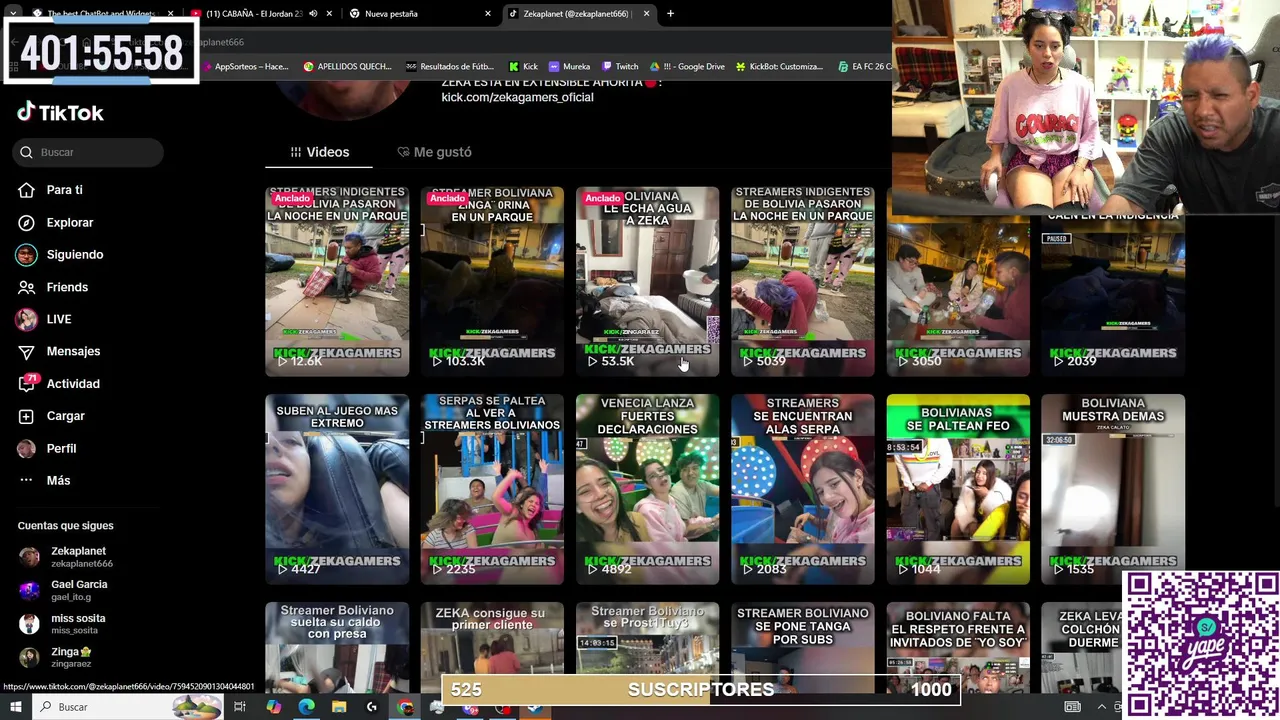1280x720 pixels.
Task: Open pinned video LE ECHA AGUA A ZEKA
Action: pyautogui.click(x=647, y=281)
